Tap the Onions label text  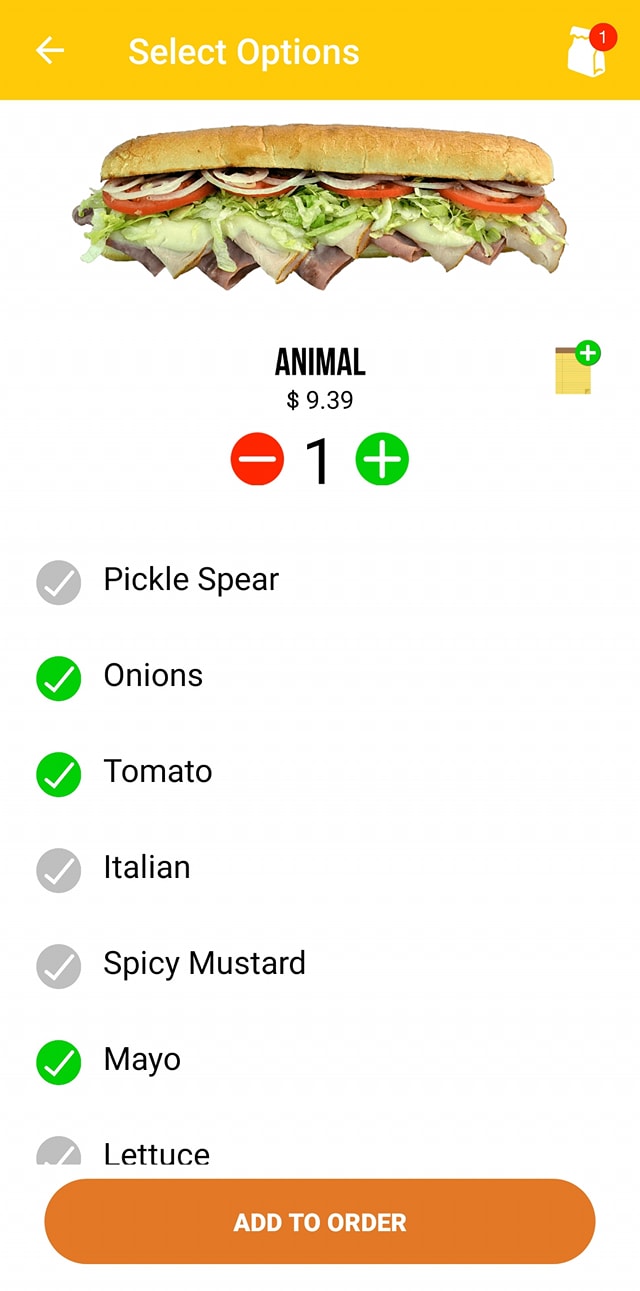coord(153,675)
